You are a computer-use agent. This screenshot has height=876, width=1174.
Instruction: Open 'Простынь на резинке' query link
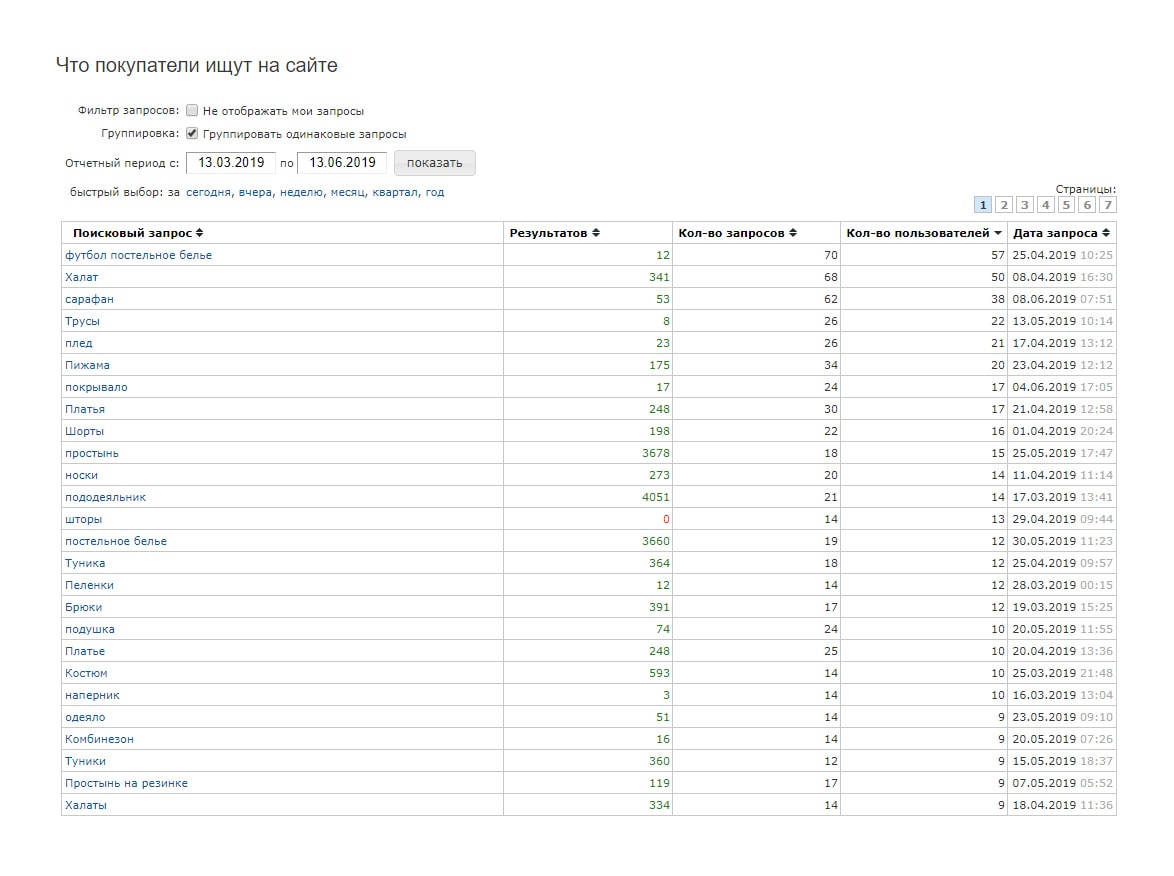click(126, 783)
